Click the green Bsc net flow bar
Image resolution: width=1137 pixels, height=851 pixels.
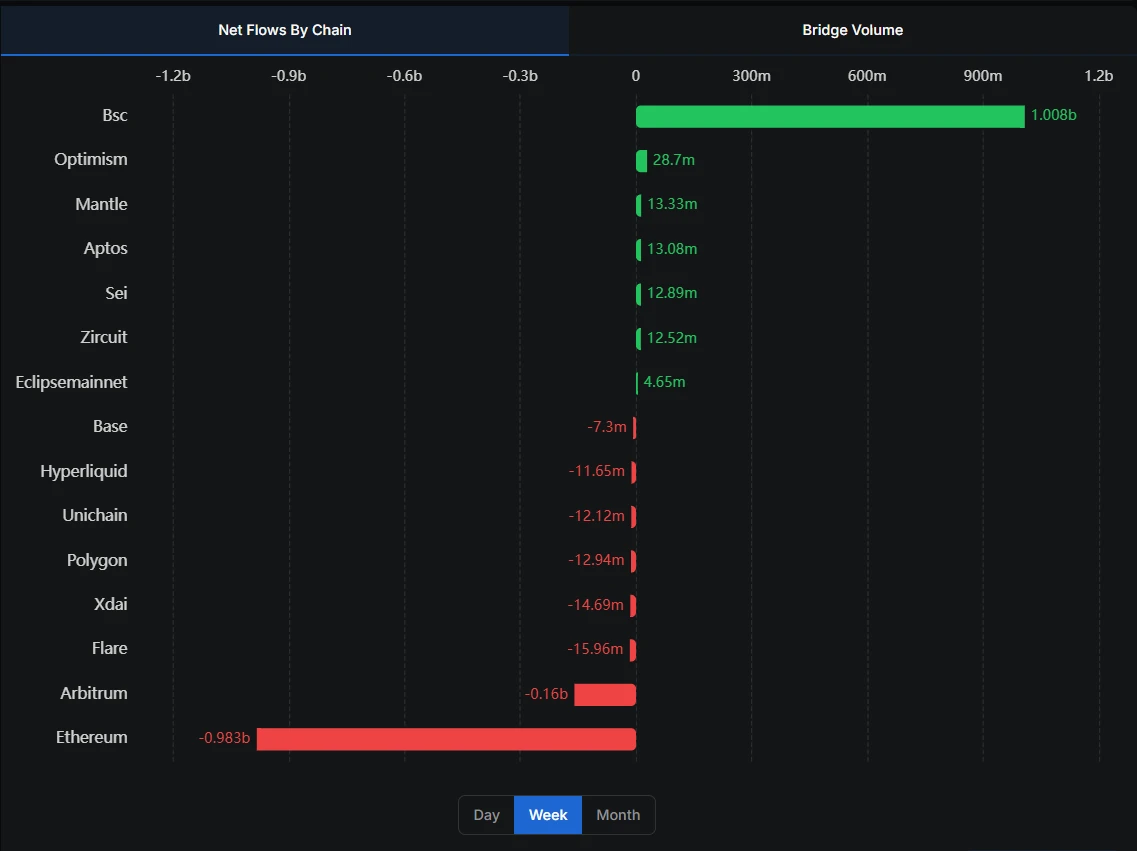(828, 115)
